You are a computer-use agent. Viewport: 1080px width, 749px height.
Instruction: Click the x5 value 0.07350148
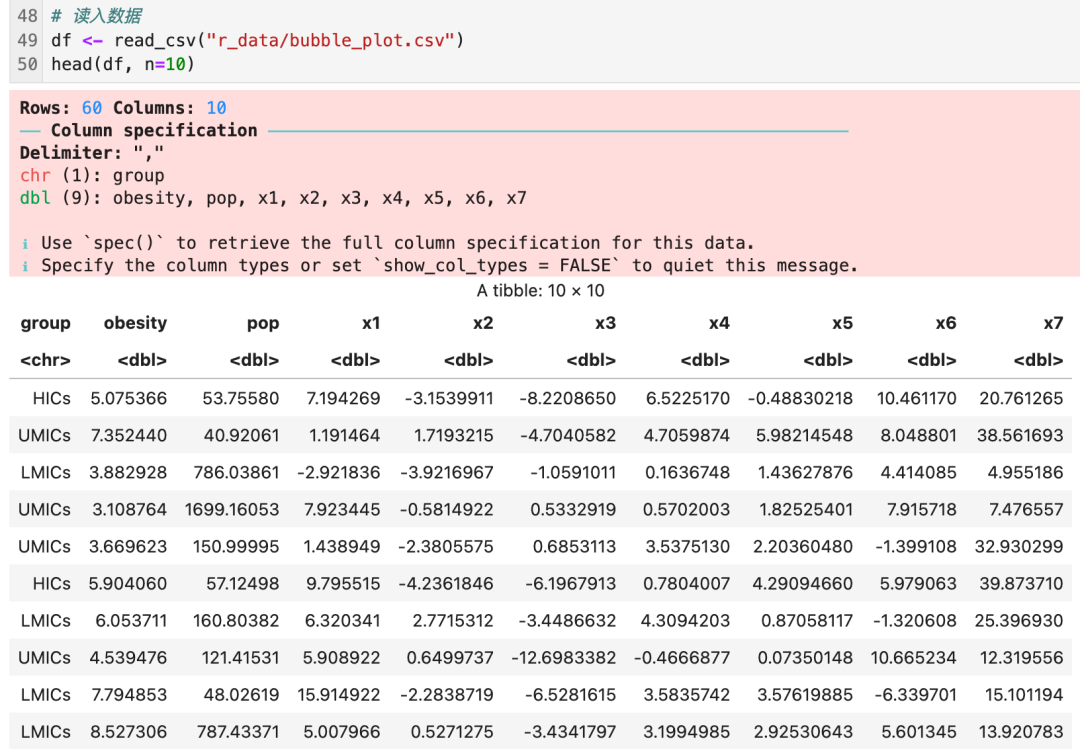(x=805, y=658)
